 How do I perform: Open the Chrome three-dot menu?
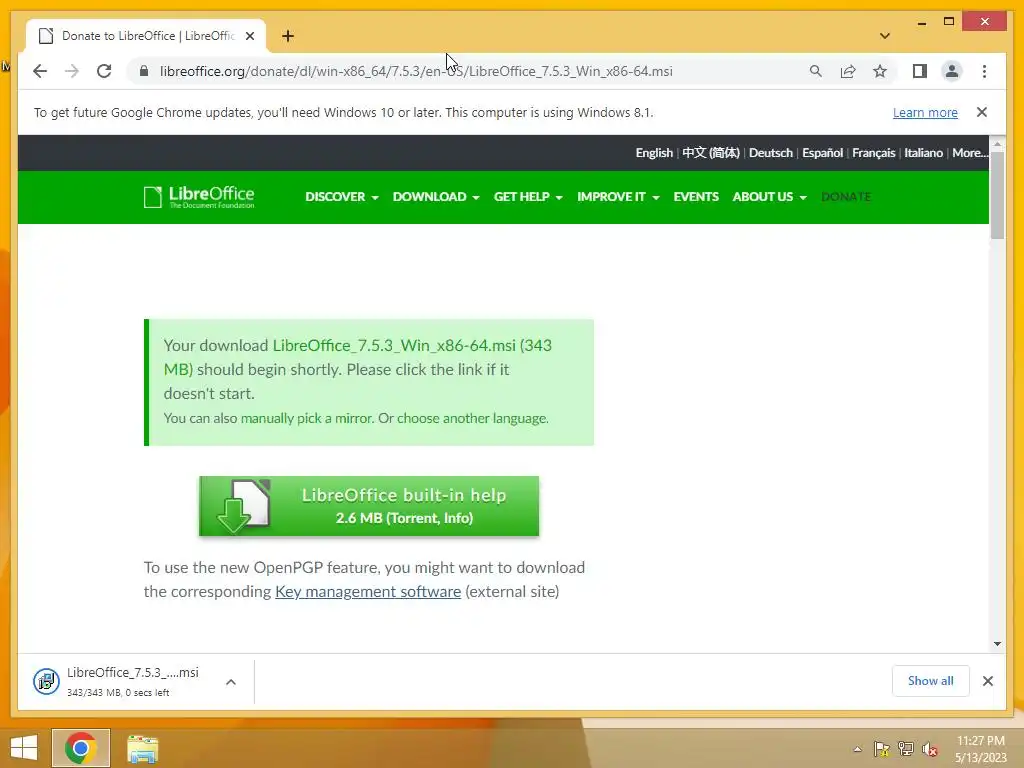(x=984, y=71)
